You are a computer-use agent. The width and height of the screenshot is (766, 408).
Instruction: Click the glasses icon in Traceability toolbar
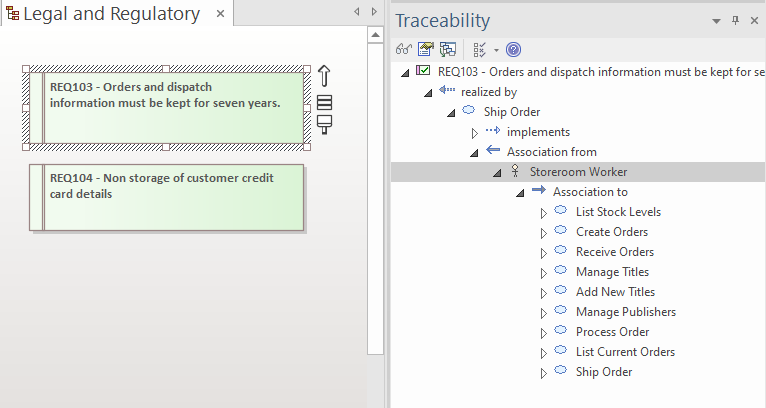click(404, 49)
